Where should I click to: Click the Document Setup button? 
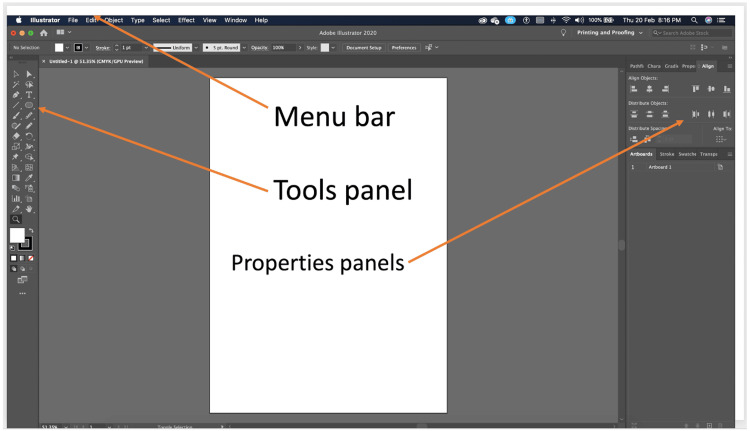[364, 48]
